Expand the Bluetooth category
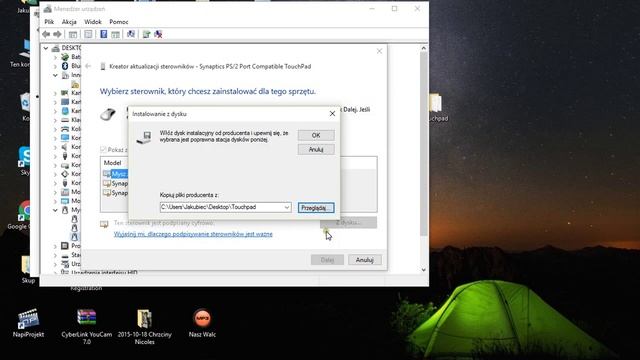 (55, 66)
